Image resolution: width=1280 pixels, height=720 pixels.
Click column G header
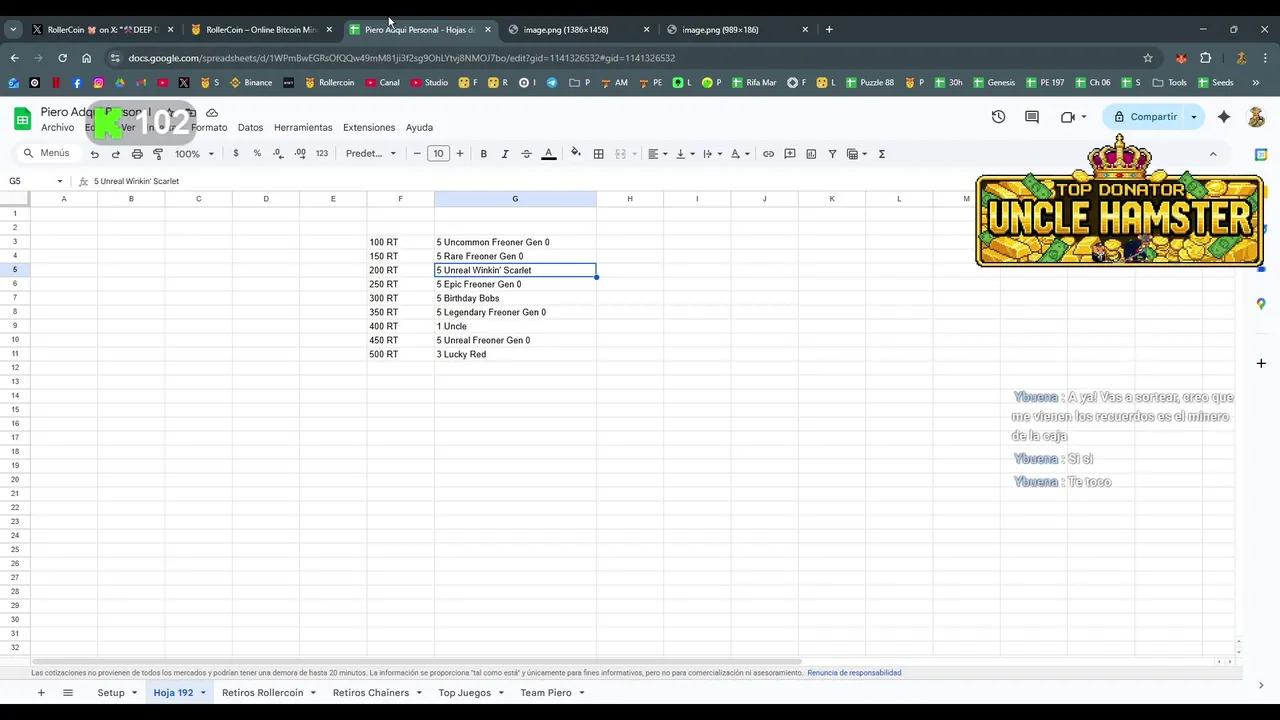coord(515,199)
